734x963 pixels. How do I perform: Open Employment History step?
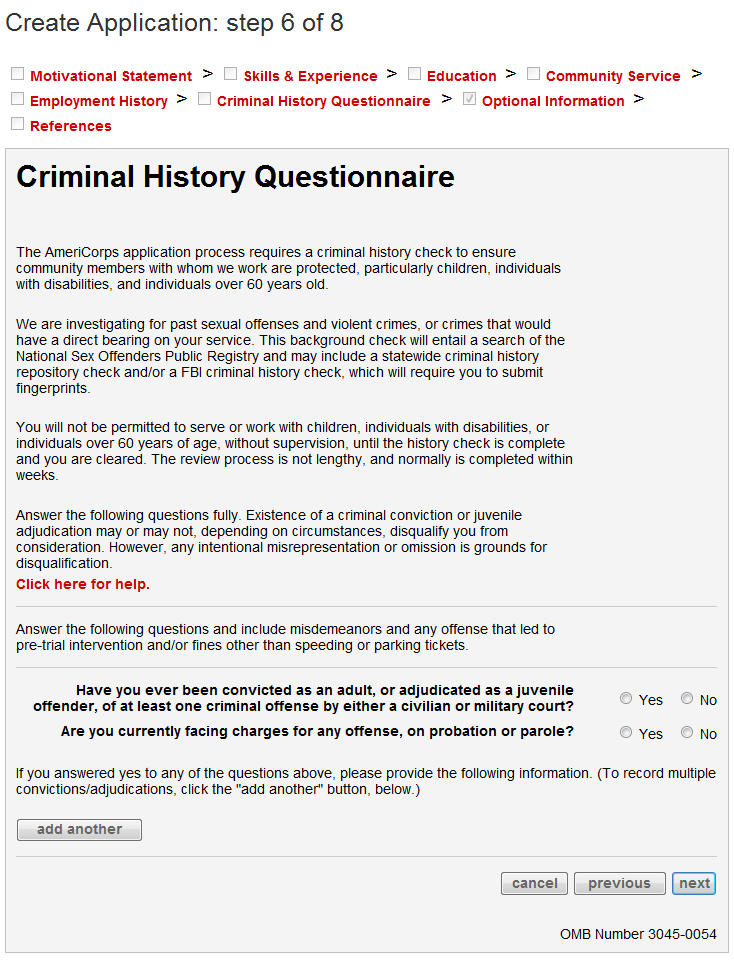[x=99, y=101]
